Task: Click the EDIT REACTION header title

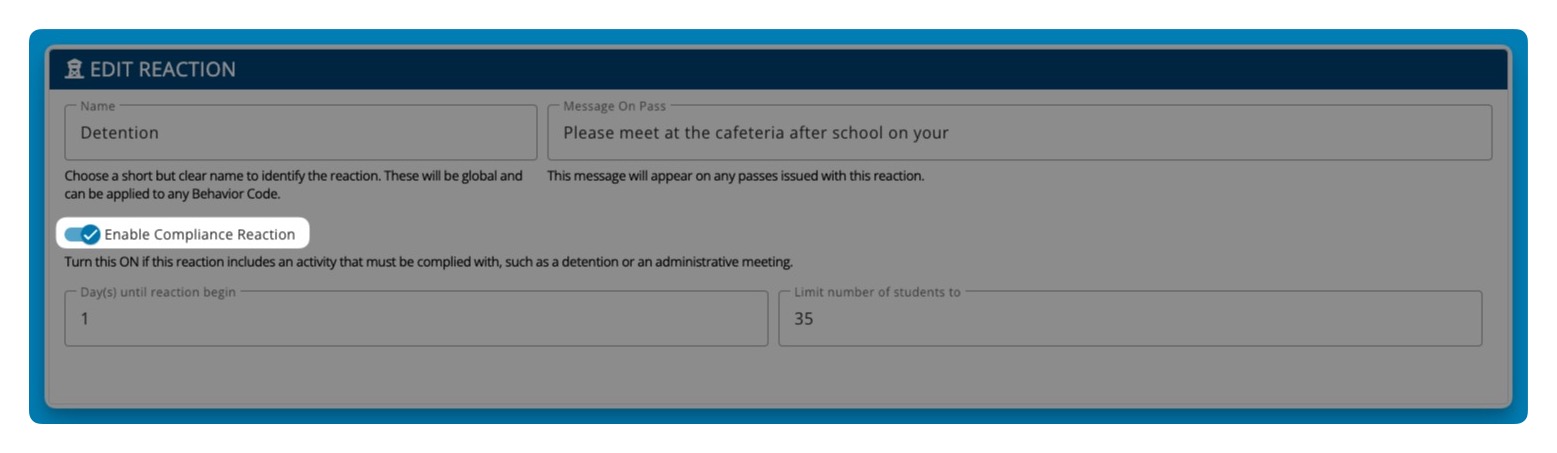Action: pyautogui.click(x=163, y=69)
